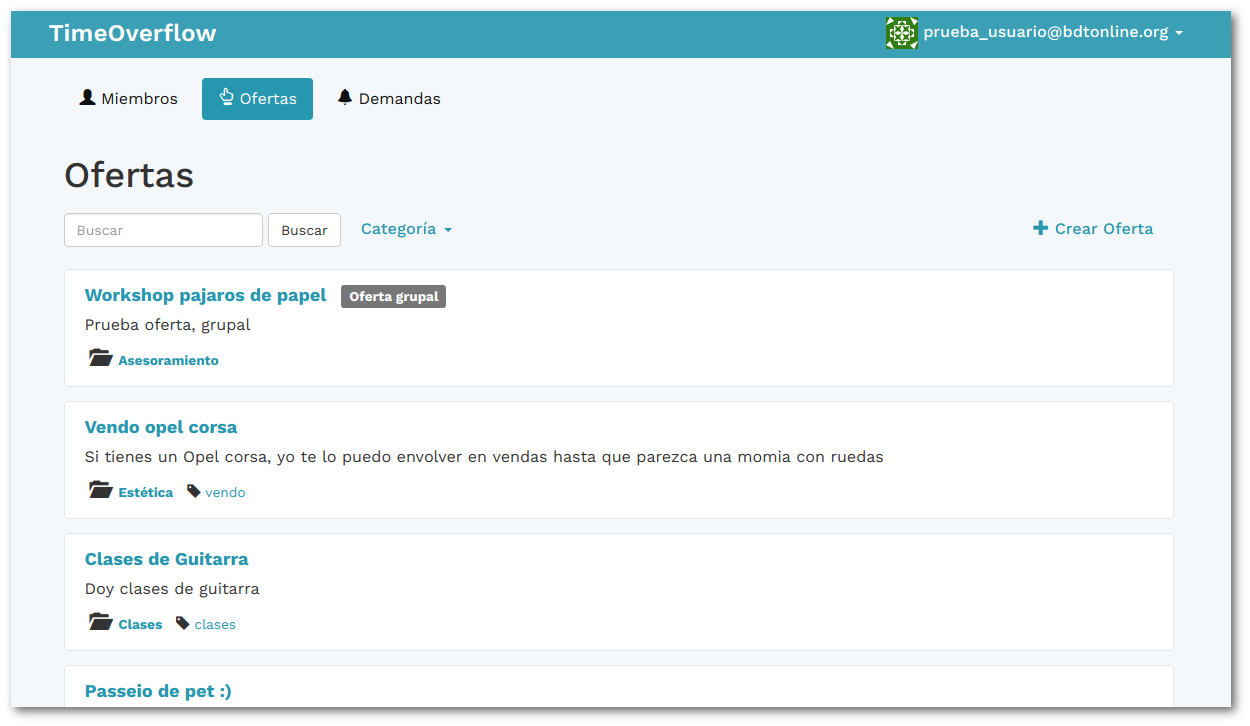Open the Passeio de pet :) offer
This screenshot has width=1250, height=726.
[158, 691]
